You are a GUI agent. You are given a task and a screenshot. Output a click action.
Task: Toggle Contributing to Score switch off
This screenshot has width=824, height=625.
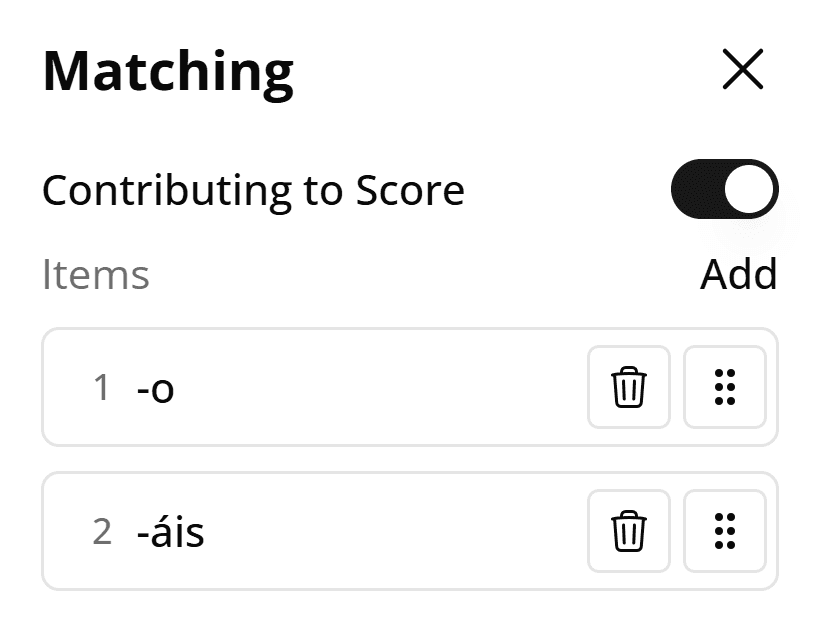click(724, 189)
